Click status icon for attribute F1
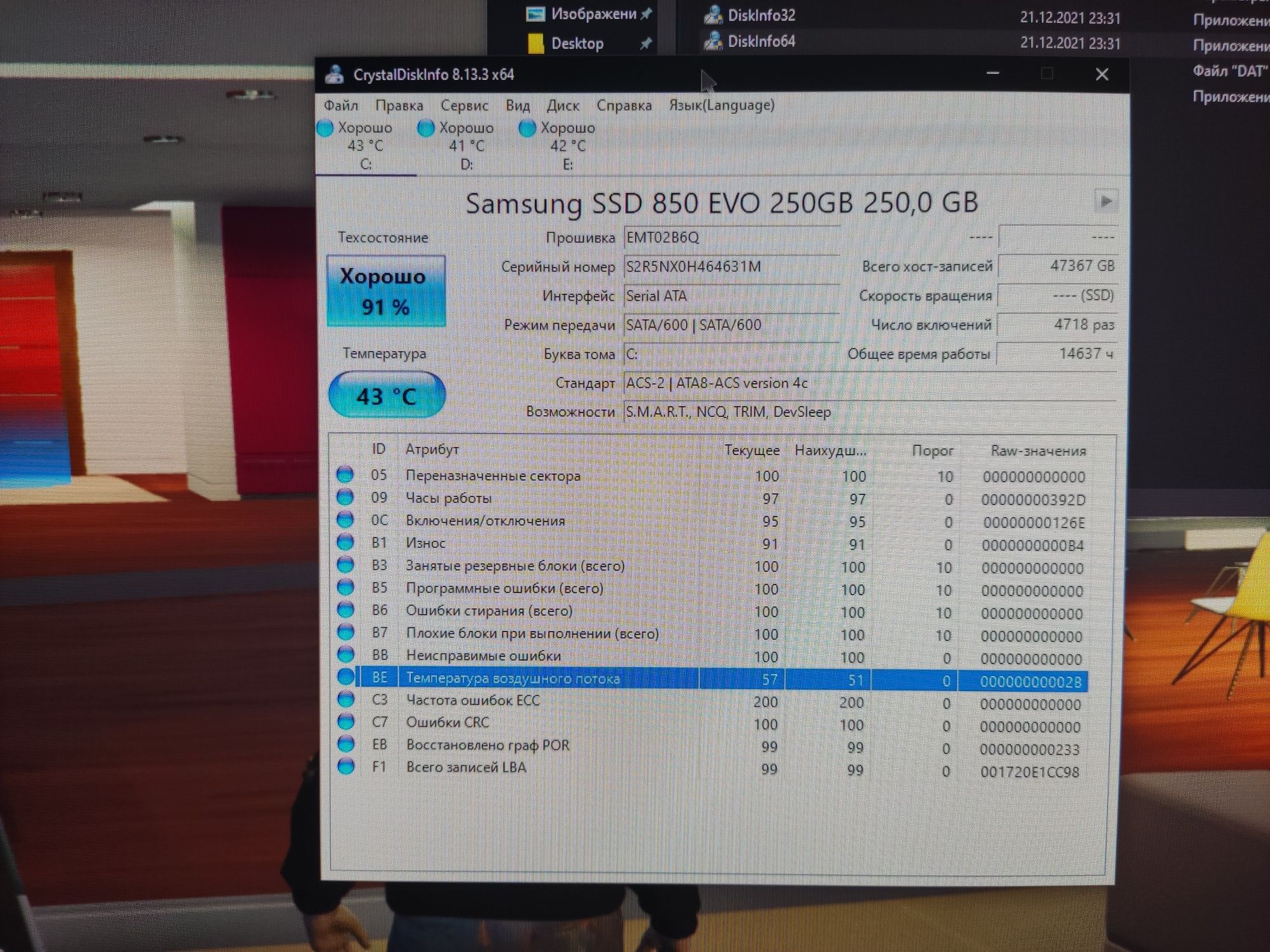Screen dimensions: 1270x952 [x=345, y=767]
